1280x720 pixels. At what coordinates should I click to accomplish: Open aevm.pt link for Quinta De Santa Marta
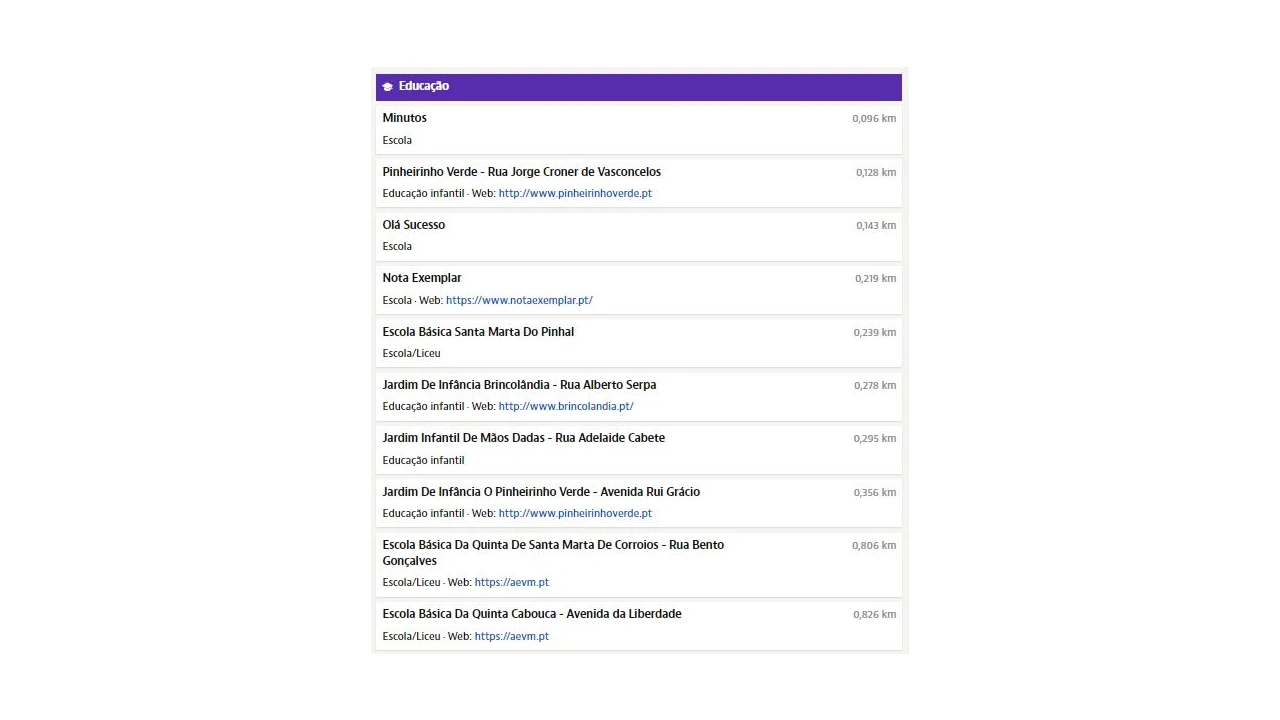[x=511, y=582]
